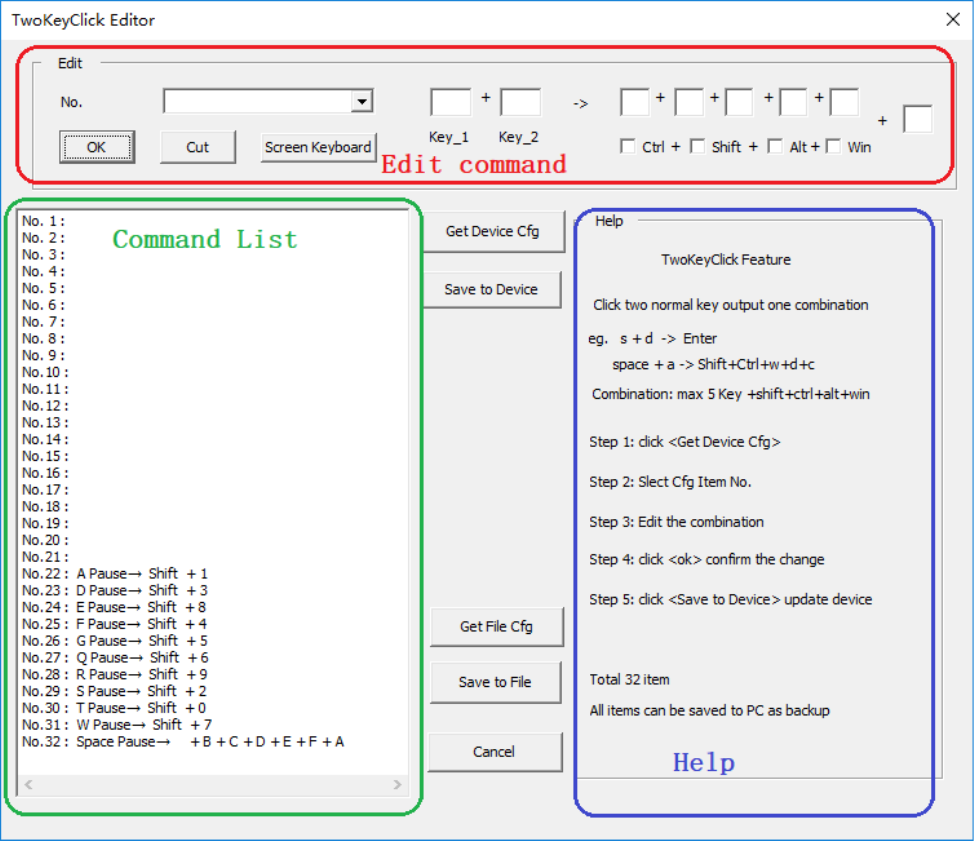Viewport: 974px width, 841px height.
Task: Open the No. combo box dropdown arrow
Action: [x=362, y=101]
